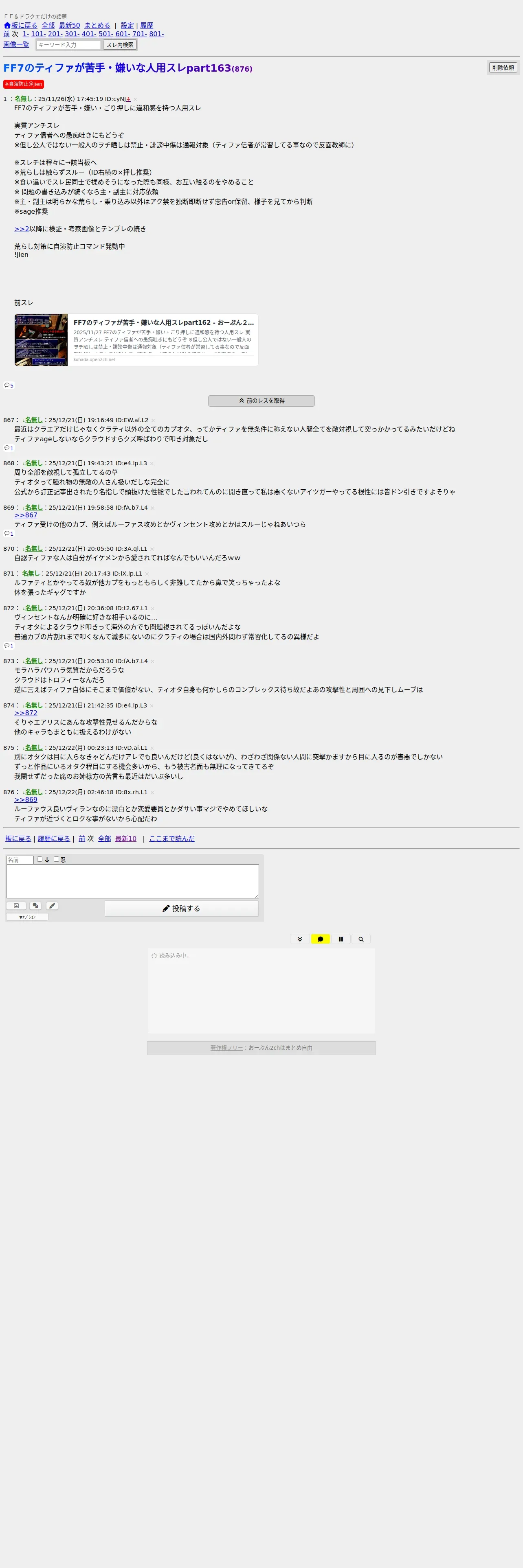Viewport: 523px width, 1568px height.
Task: Click 板に戻る at the top
Action: tap(24, 26)
